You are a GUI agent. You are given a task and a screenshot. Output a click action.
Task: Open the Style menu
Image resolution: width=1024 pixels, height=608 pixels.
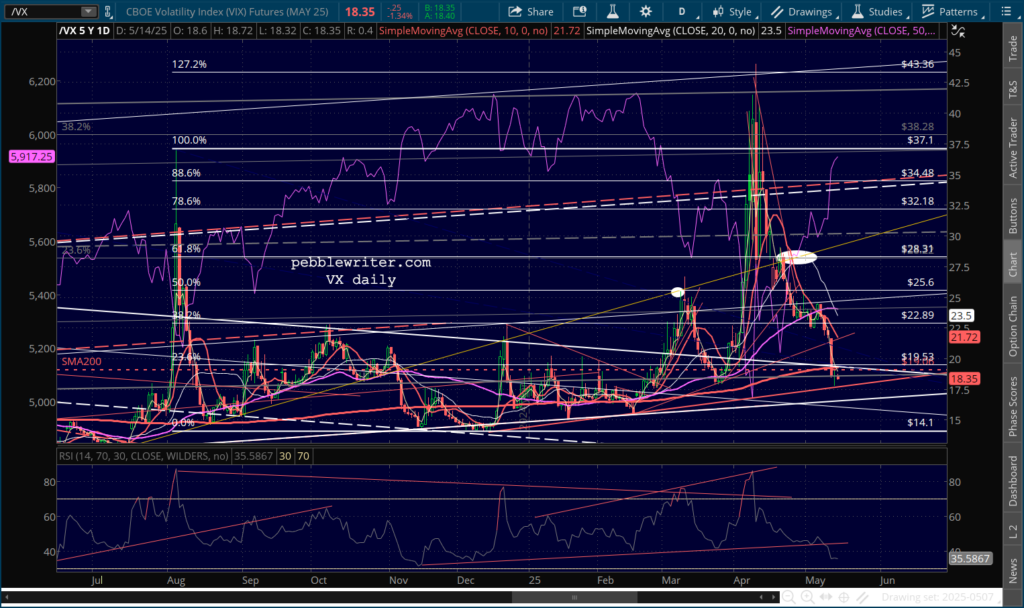732,12
